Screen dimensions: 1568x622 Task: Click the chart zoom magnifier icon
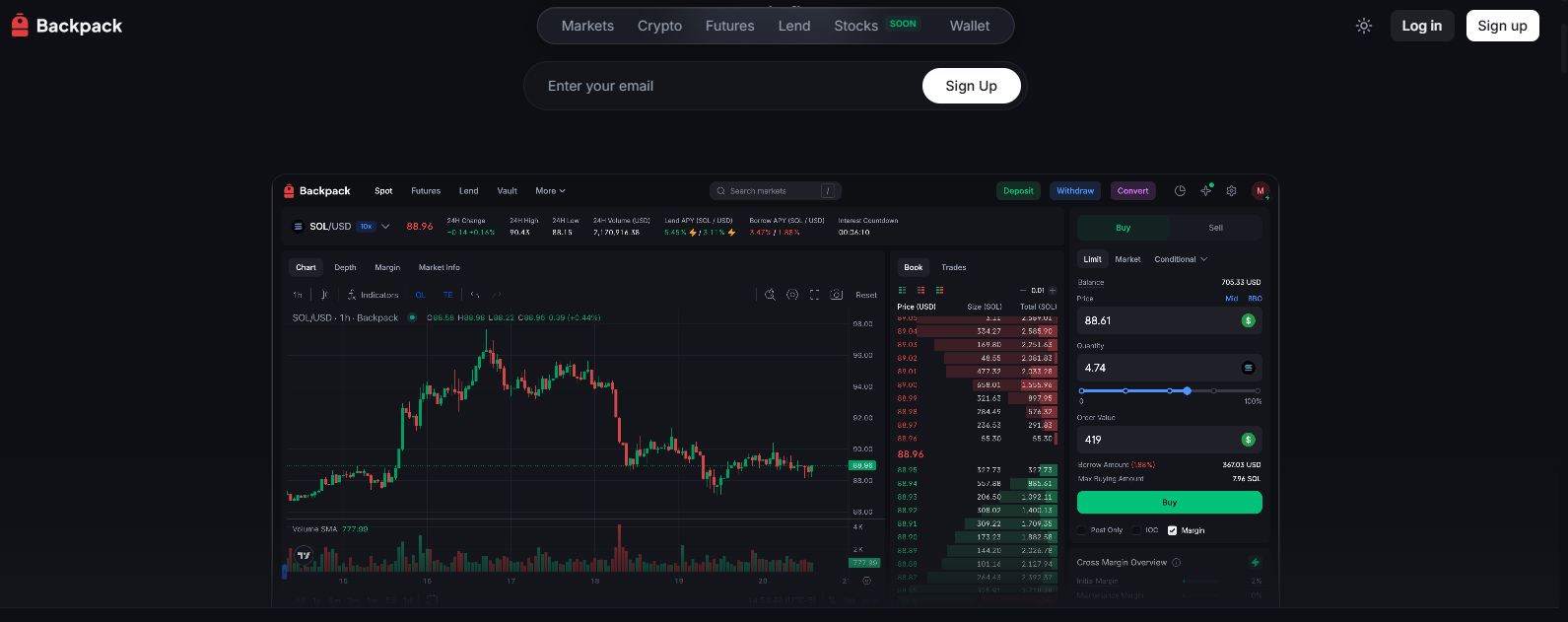pyautogui.click(x=770, y=295)
